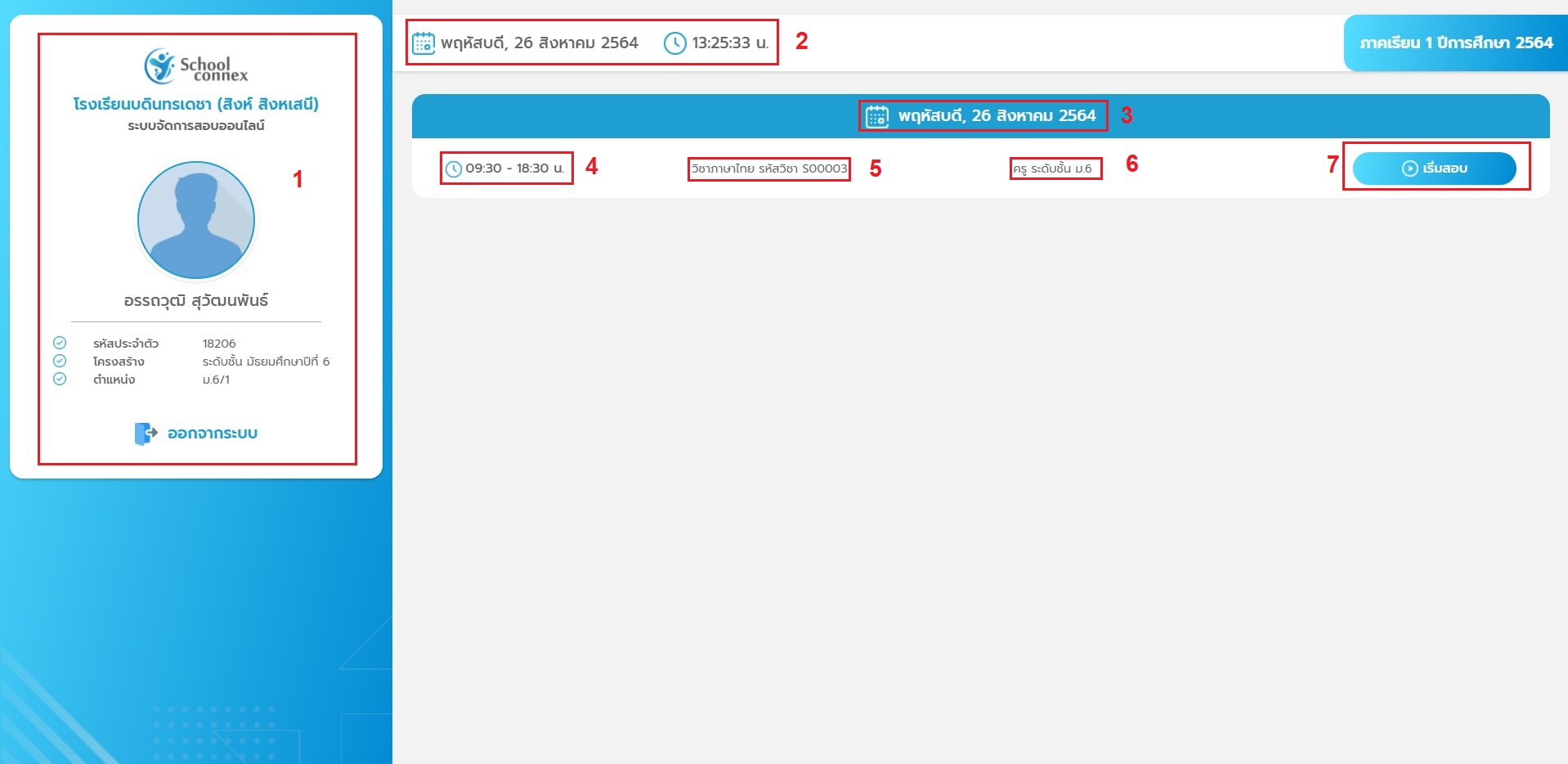
Task: Click the calendar icon in top bar
Action: pos(423,43)
